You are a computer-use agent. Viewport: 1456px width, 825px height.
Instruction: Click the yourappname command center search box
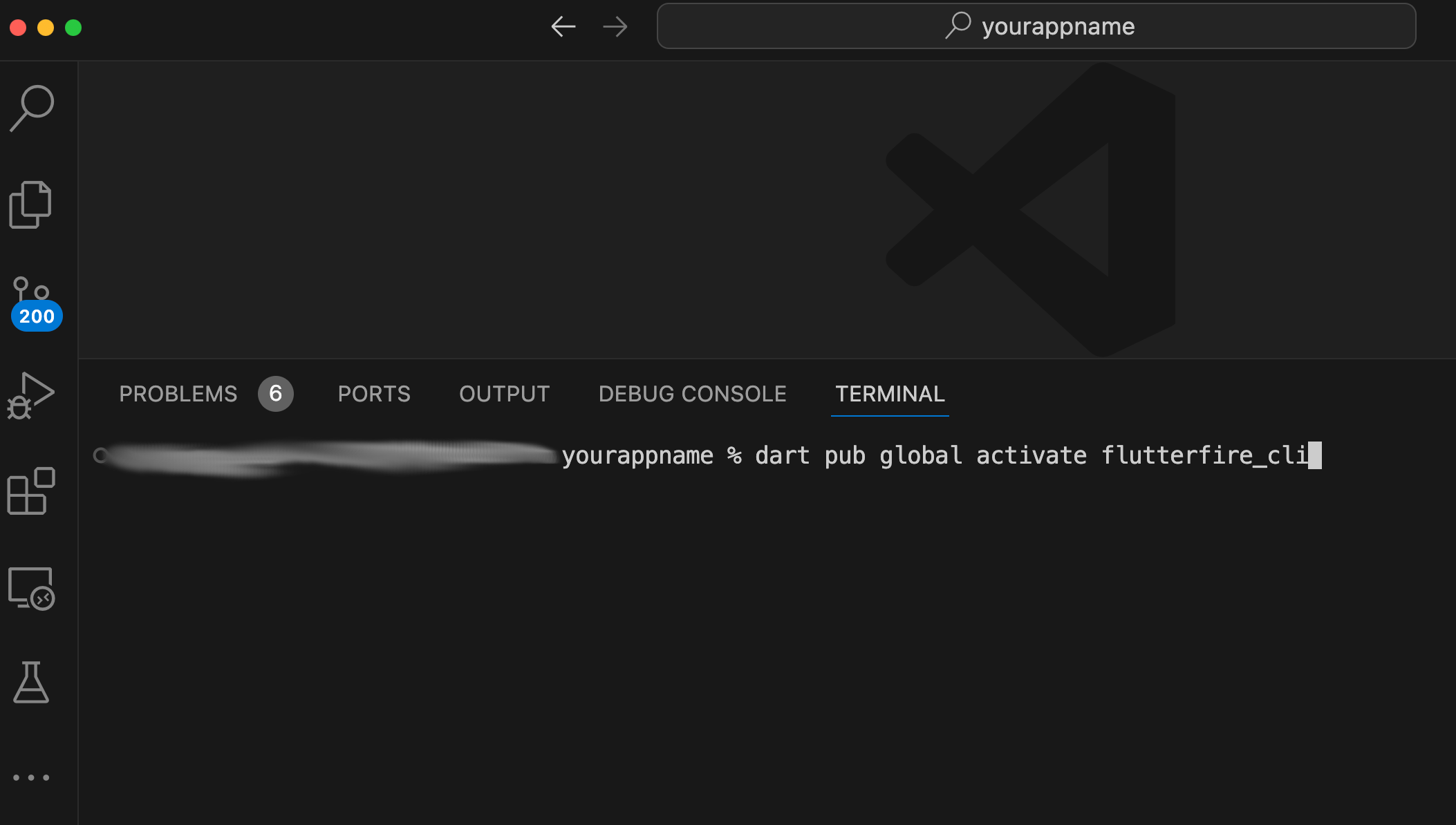[1036, 26]
